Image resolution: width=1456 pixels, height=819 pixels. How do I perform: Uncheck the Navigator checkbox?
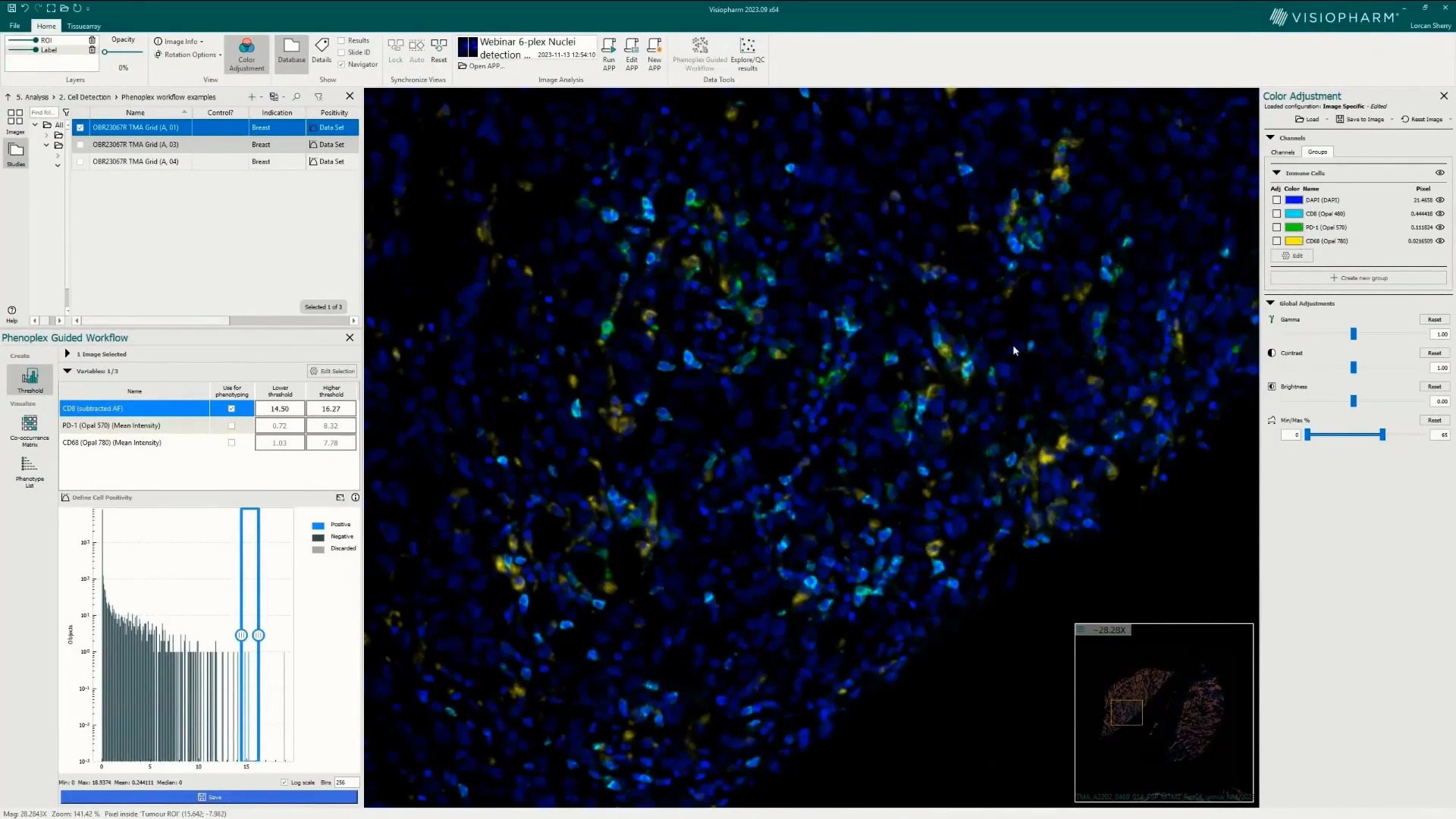tap(341, 64)
